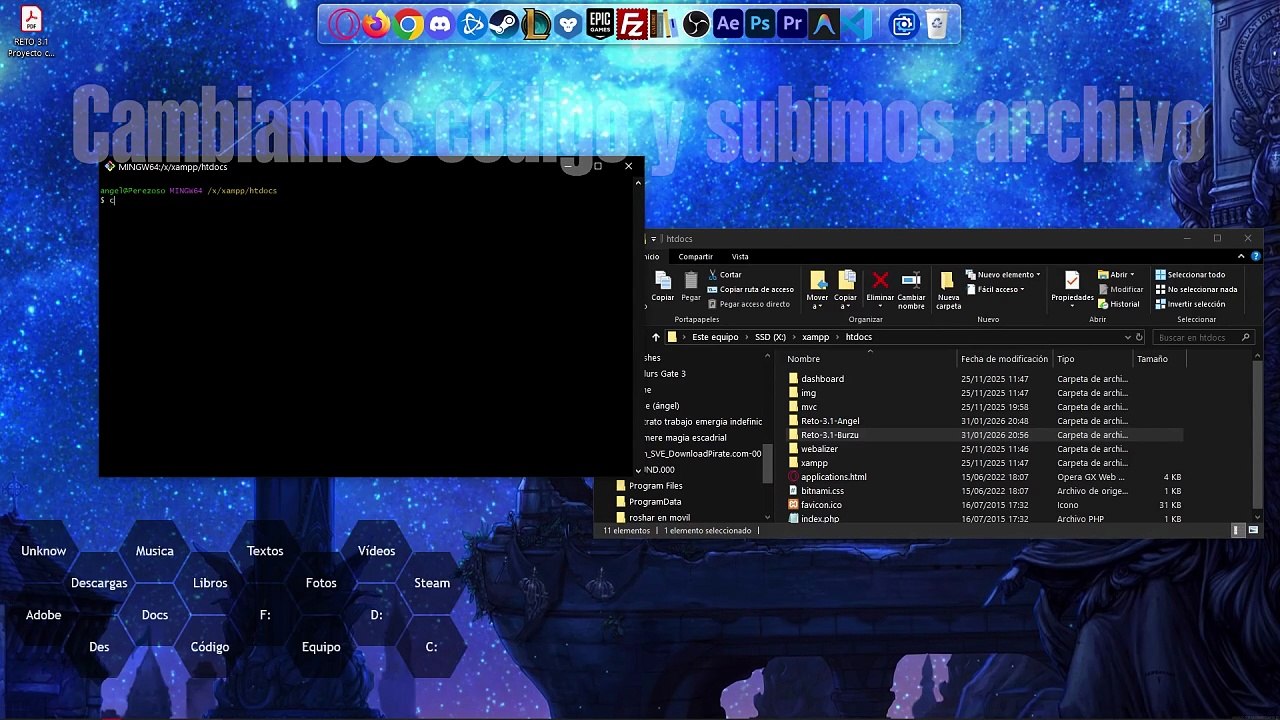Select the applications.html file
This screenshot has height=720, width=1280.
984,477
